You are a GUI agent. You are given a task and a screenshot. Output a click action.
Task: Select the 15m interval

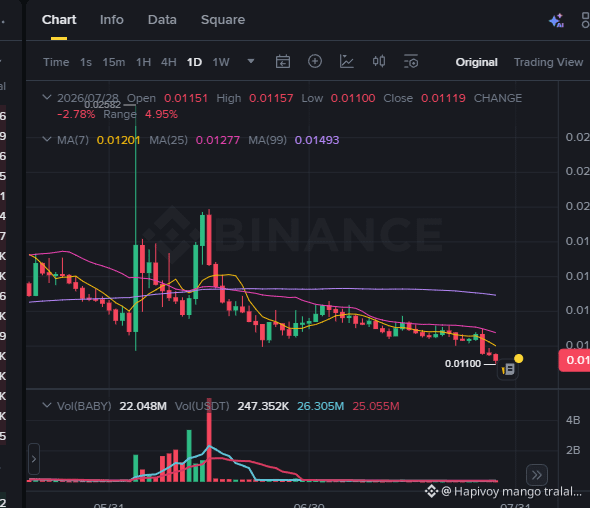pos(114,62)
